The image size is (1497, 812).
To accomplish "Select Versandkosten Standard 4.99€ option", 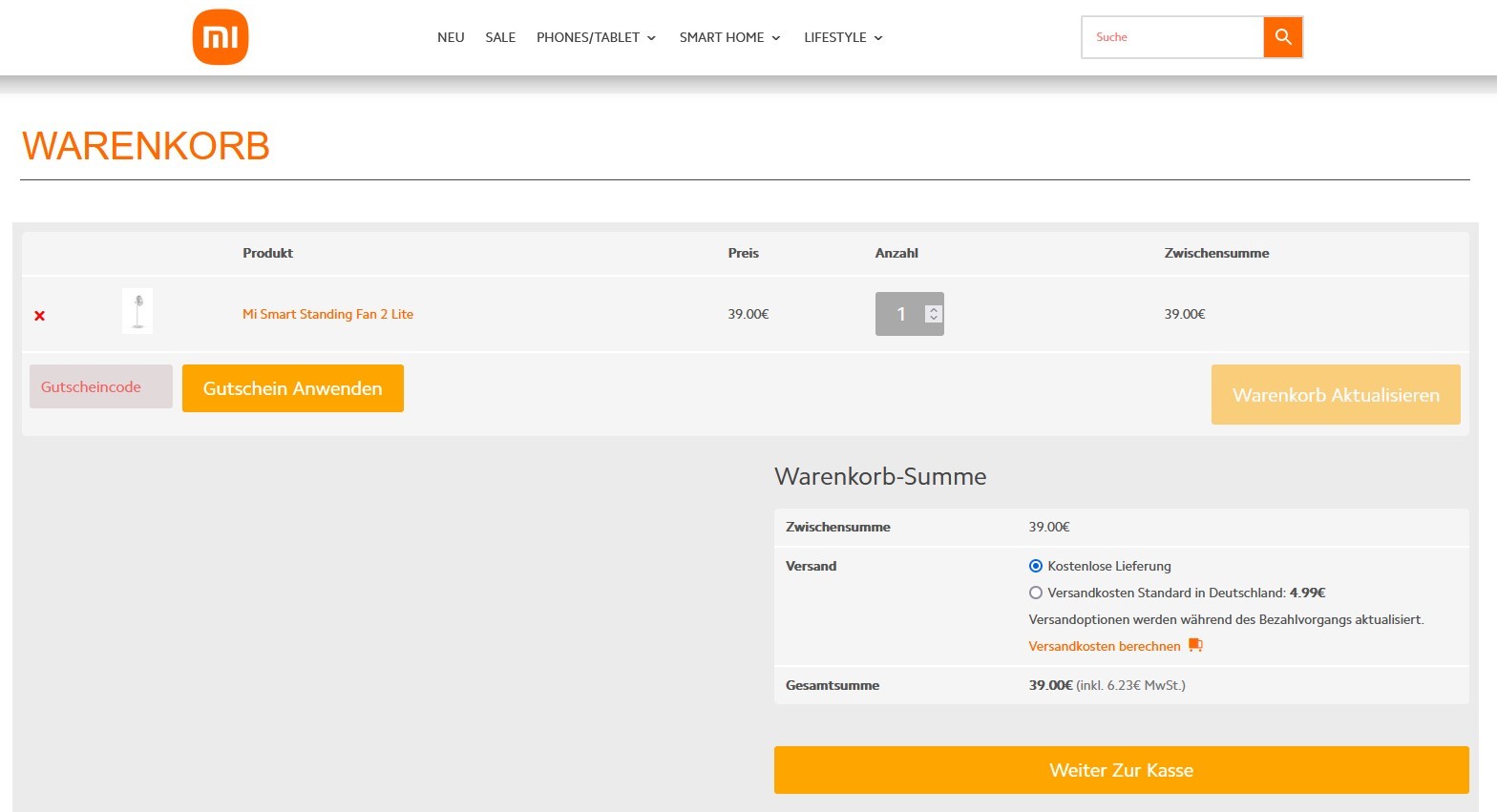I will 1036,593.
